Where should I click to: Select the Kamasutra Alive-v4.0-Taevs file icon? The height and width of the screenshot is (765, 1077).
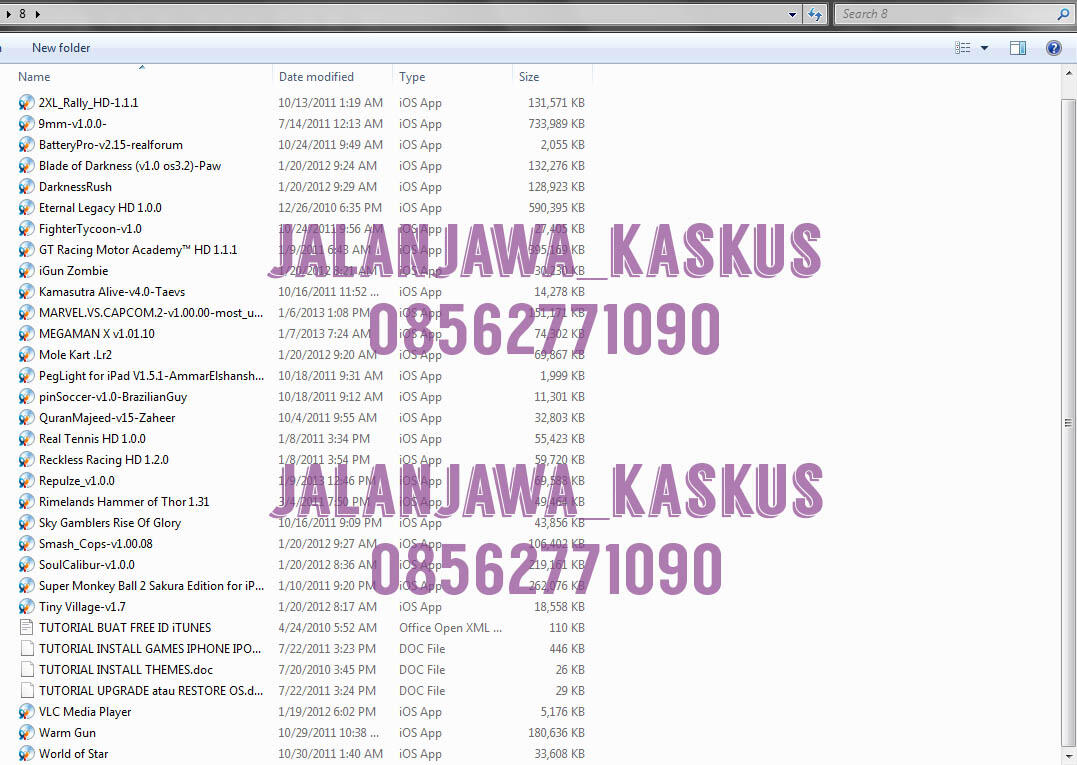26,292
